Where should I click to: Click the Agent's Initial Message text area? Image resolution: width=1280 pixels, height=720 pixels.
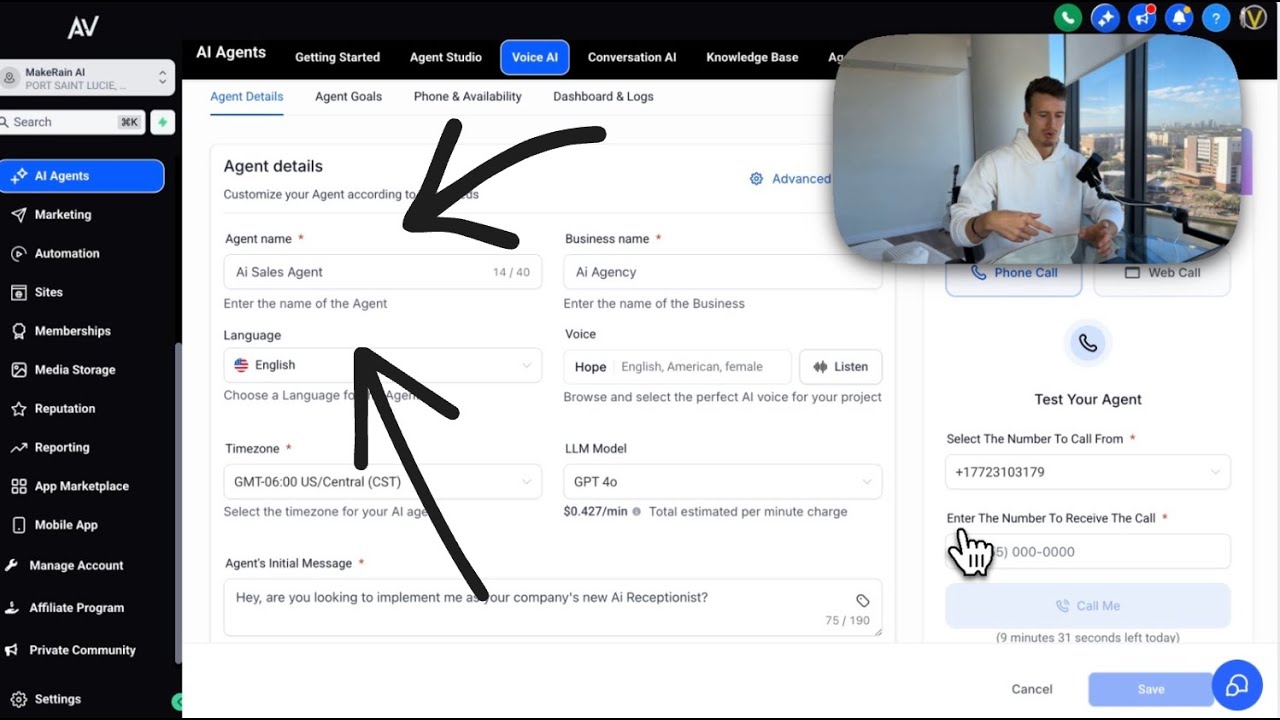[x=553, y=607]
